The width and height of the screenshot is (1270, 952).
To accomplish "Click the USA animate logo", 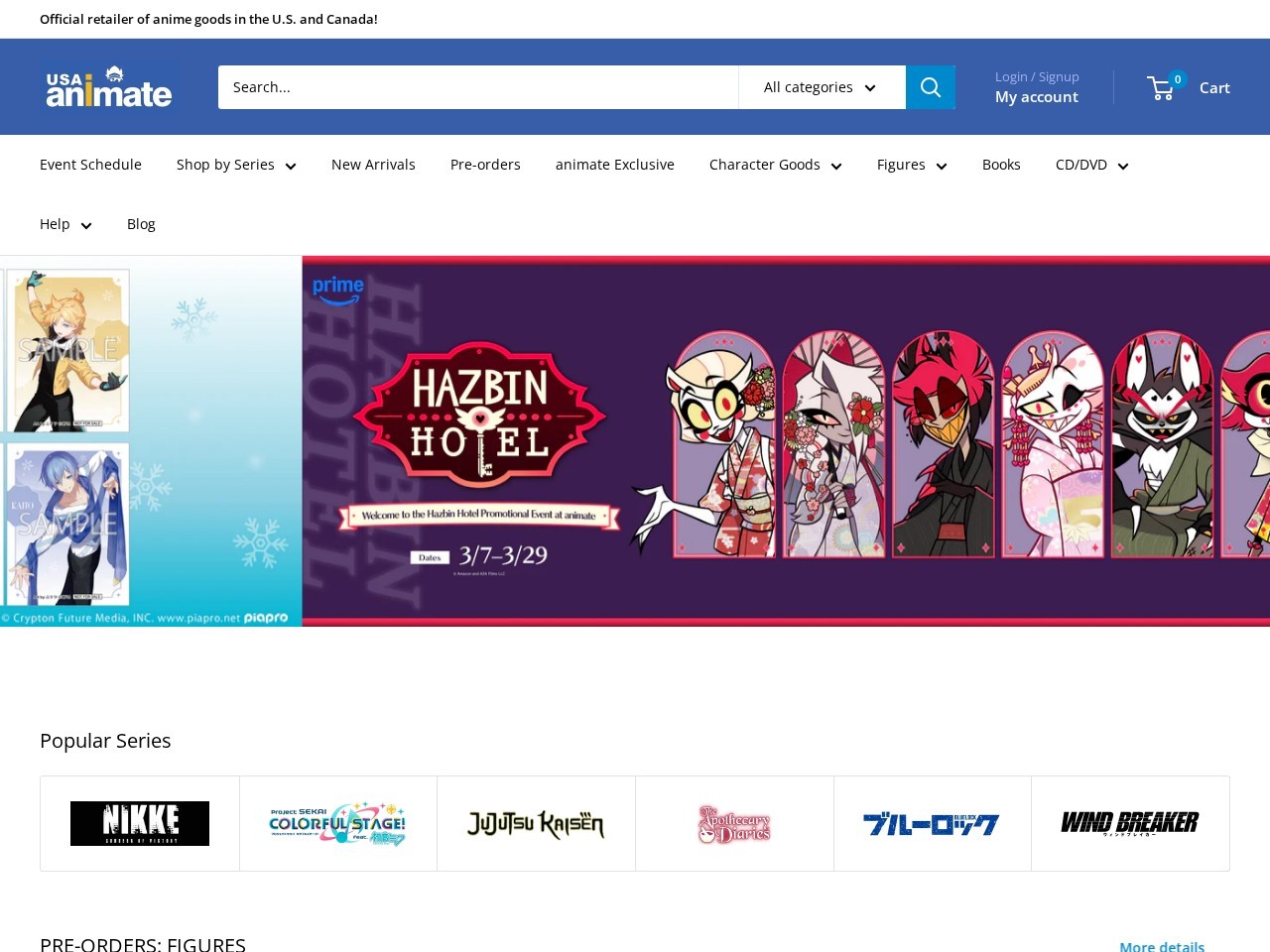I will pyautogui.click(x=107, y=87).
